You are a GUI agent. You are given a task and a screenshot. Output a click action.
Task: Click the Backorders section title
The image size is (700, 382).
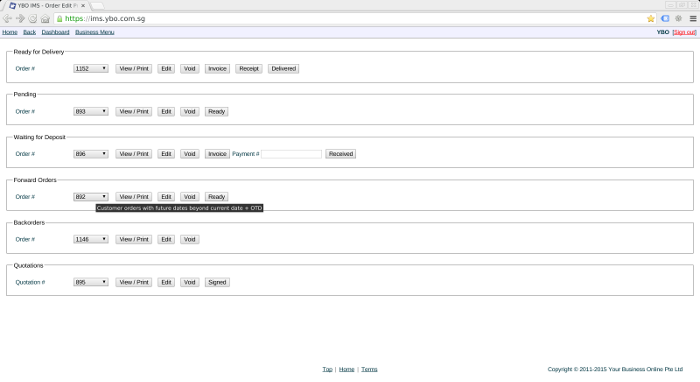[29, 223]
